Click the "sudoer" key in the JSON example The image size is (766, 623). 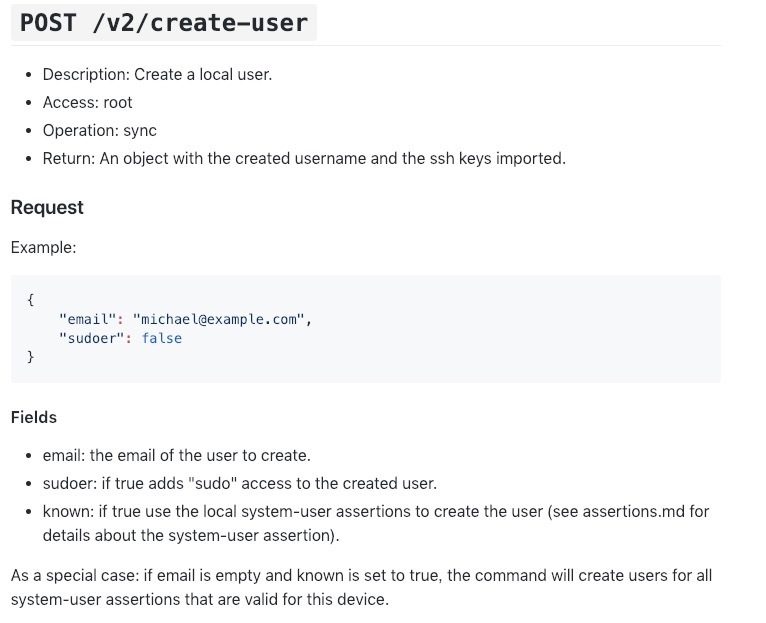point(91,338)
